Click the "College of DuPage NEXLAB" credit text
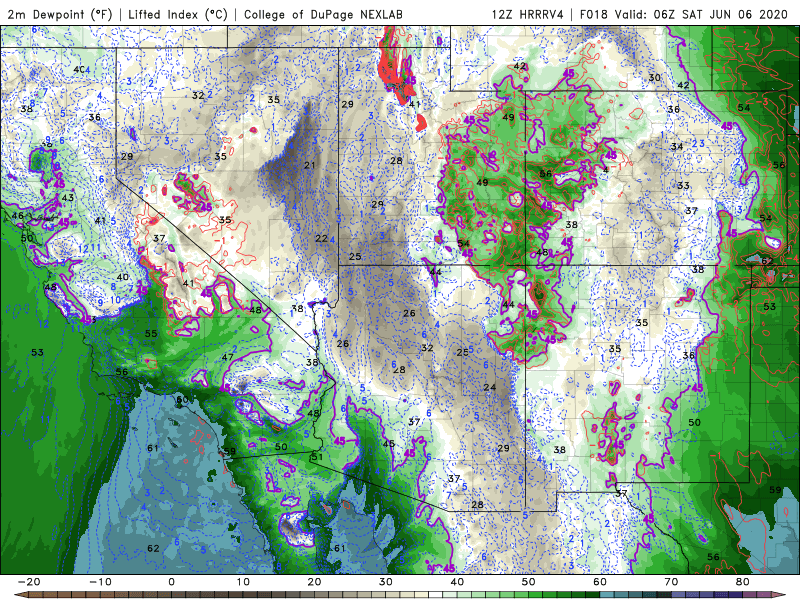This screenshot has height=600, width=800. pos(323,14)
